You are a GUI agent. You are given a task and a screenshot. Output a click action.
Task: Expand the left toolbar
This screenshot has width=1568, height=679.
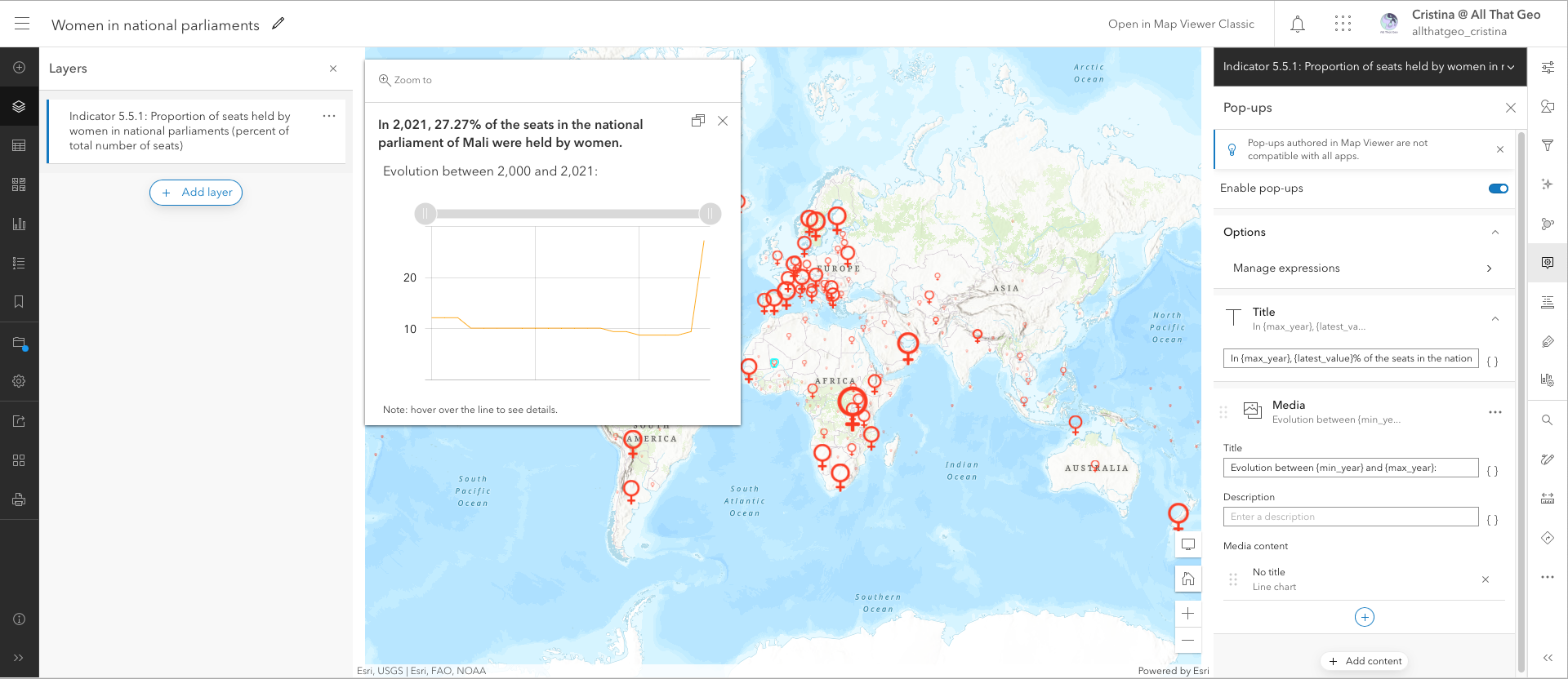click(20, 658)
